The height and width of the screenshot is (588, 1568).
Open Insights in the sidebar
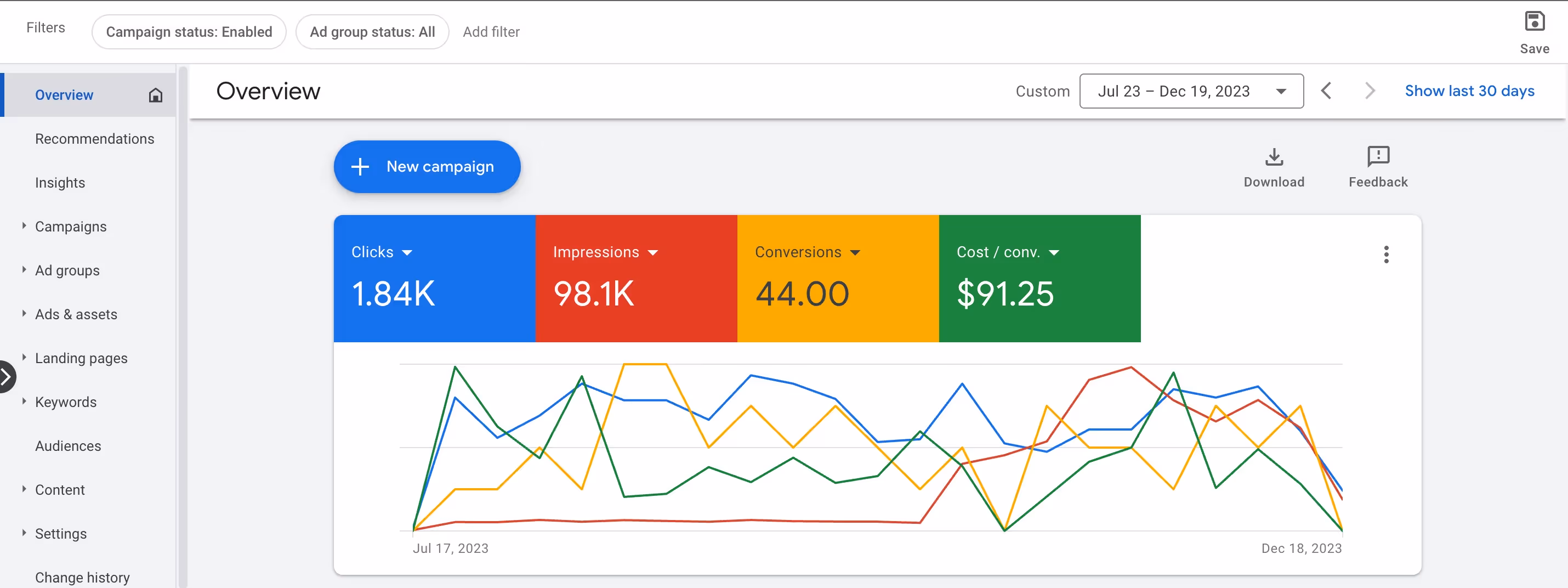coord(60,183)
